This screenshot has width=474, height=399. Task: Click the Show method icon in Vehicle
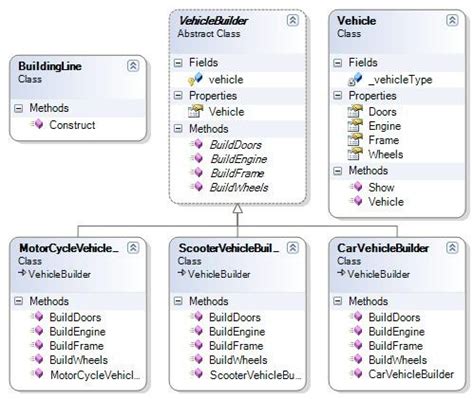356,187
